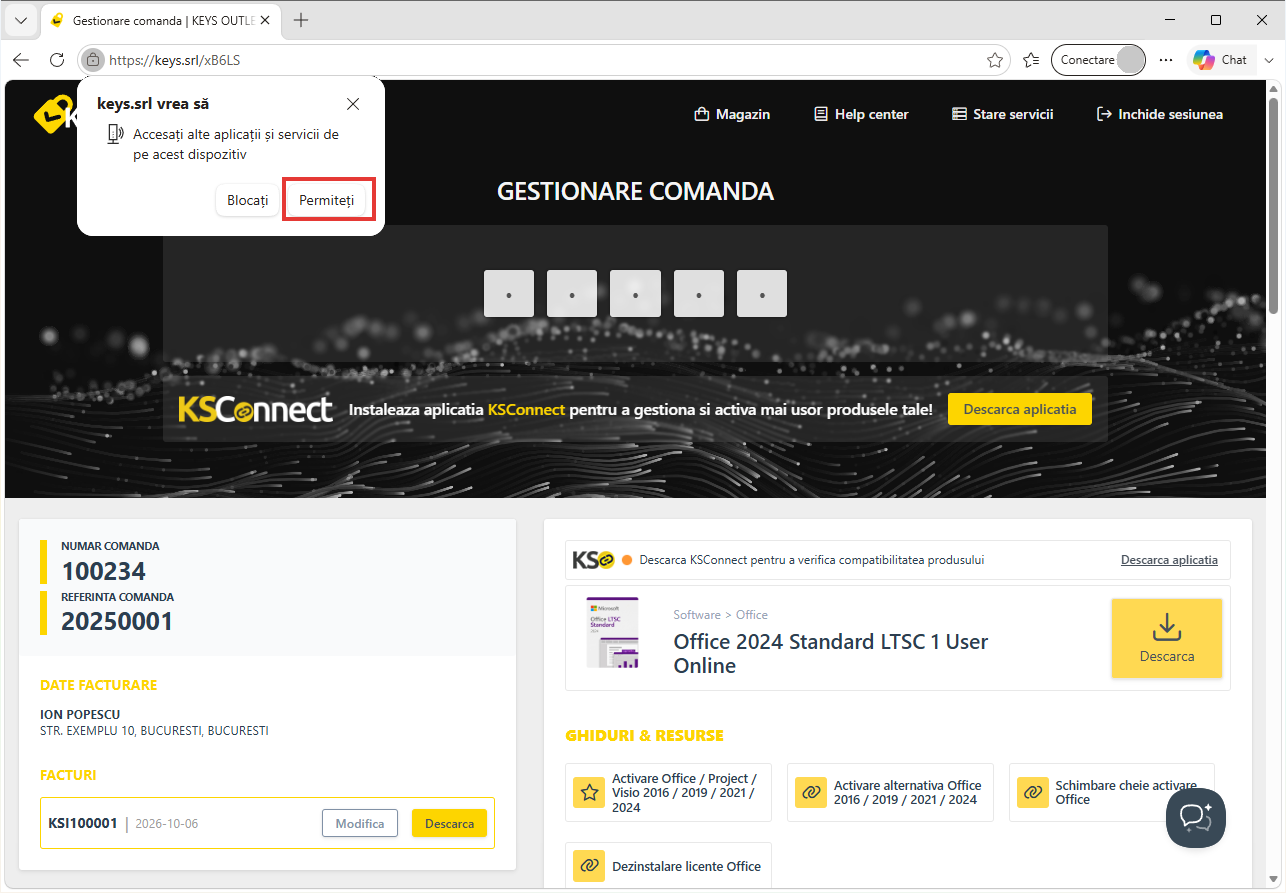Expand the chevron next to Chat
The image size is (1286, 893).
coord(1269,60)
